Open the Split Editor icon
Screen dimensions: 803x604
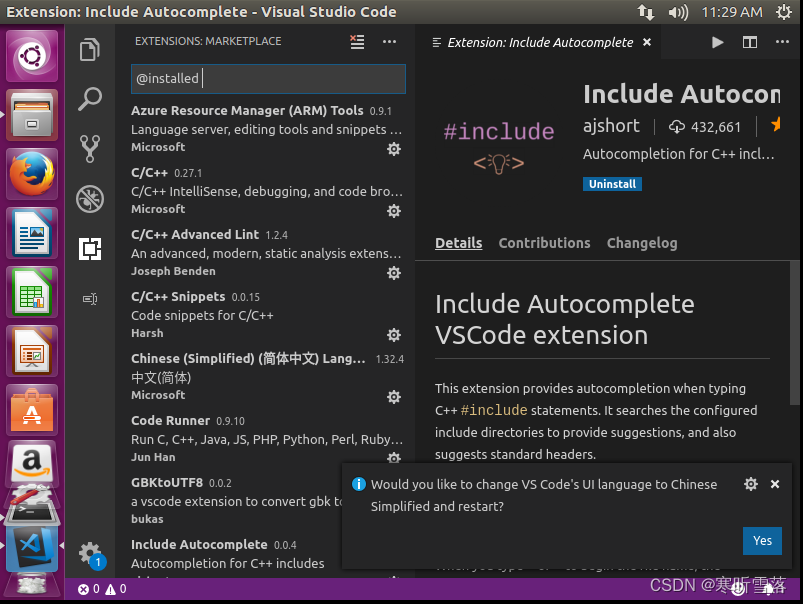[750, 42]
